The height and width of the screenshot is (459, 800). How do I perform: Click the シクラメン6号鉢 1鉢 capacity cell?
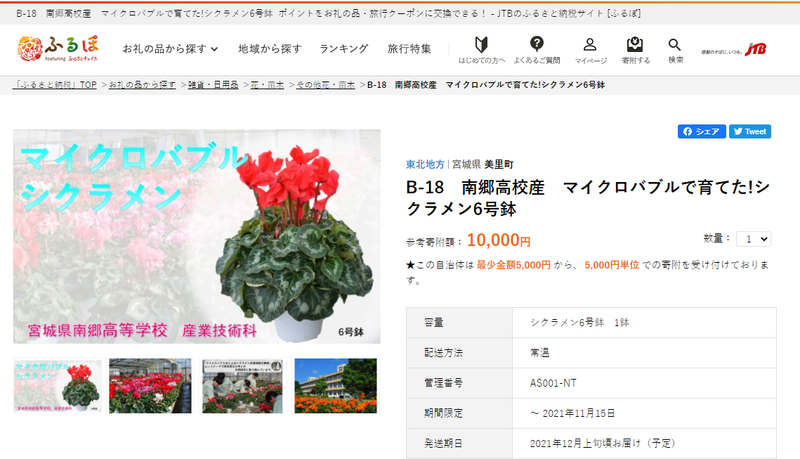point(644,322)
